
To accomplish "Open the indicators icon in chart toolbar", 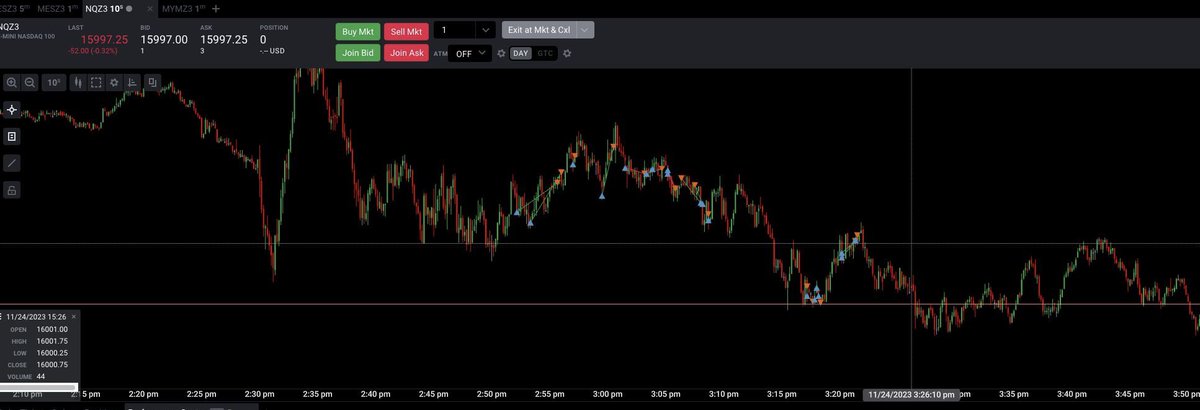I will [133, 82].
